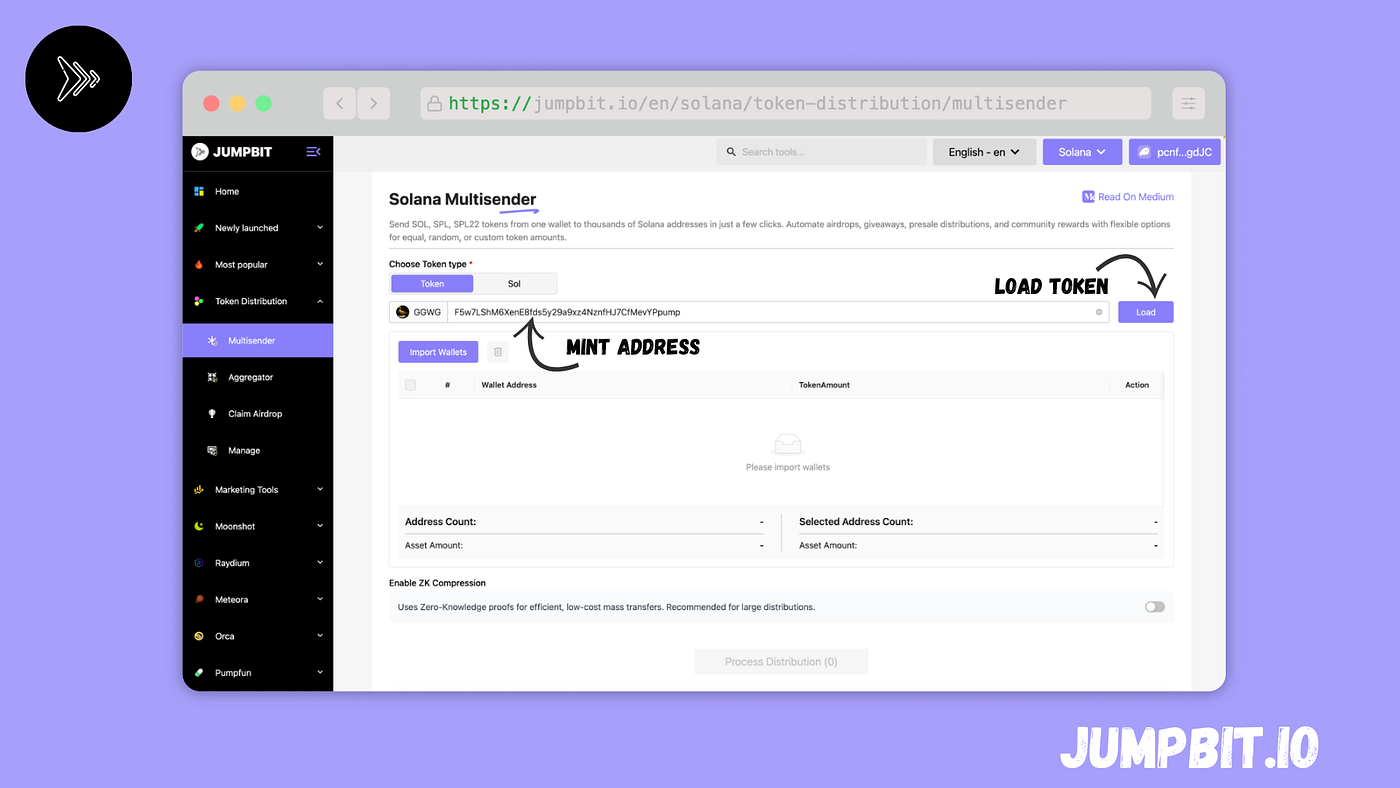Viewport: 1400px width, 788px height.
Task: Check the select-all checkbox in table header
Action: click(x=410, y=385)
